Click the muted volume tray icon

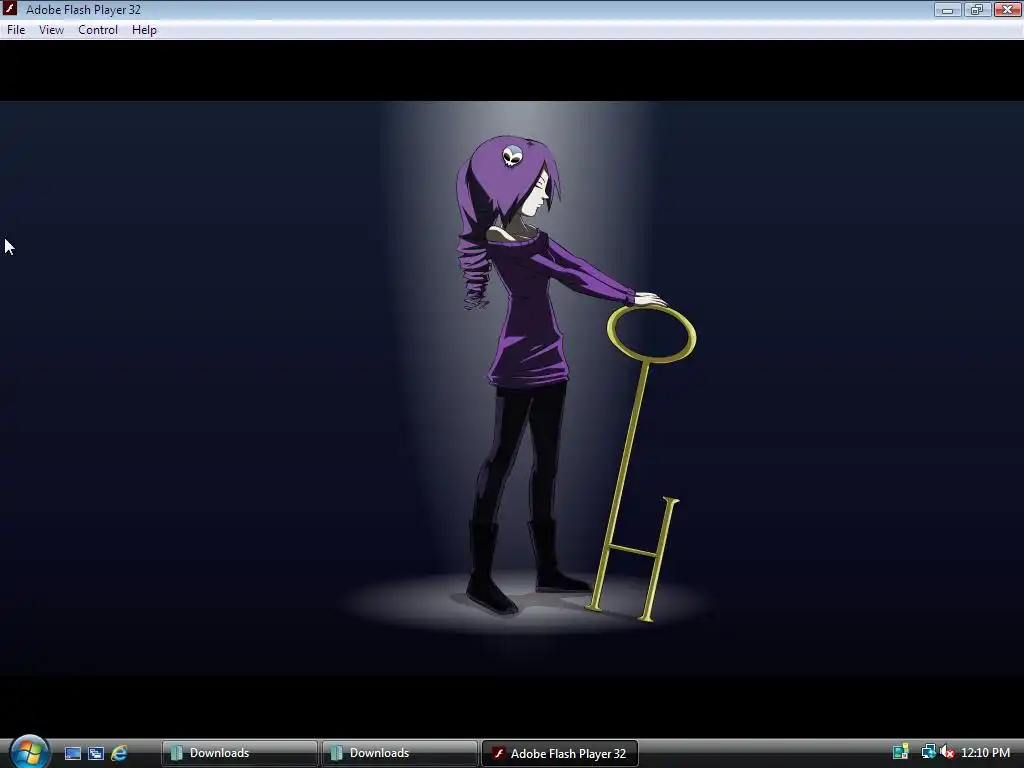[947, 752]
